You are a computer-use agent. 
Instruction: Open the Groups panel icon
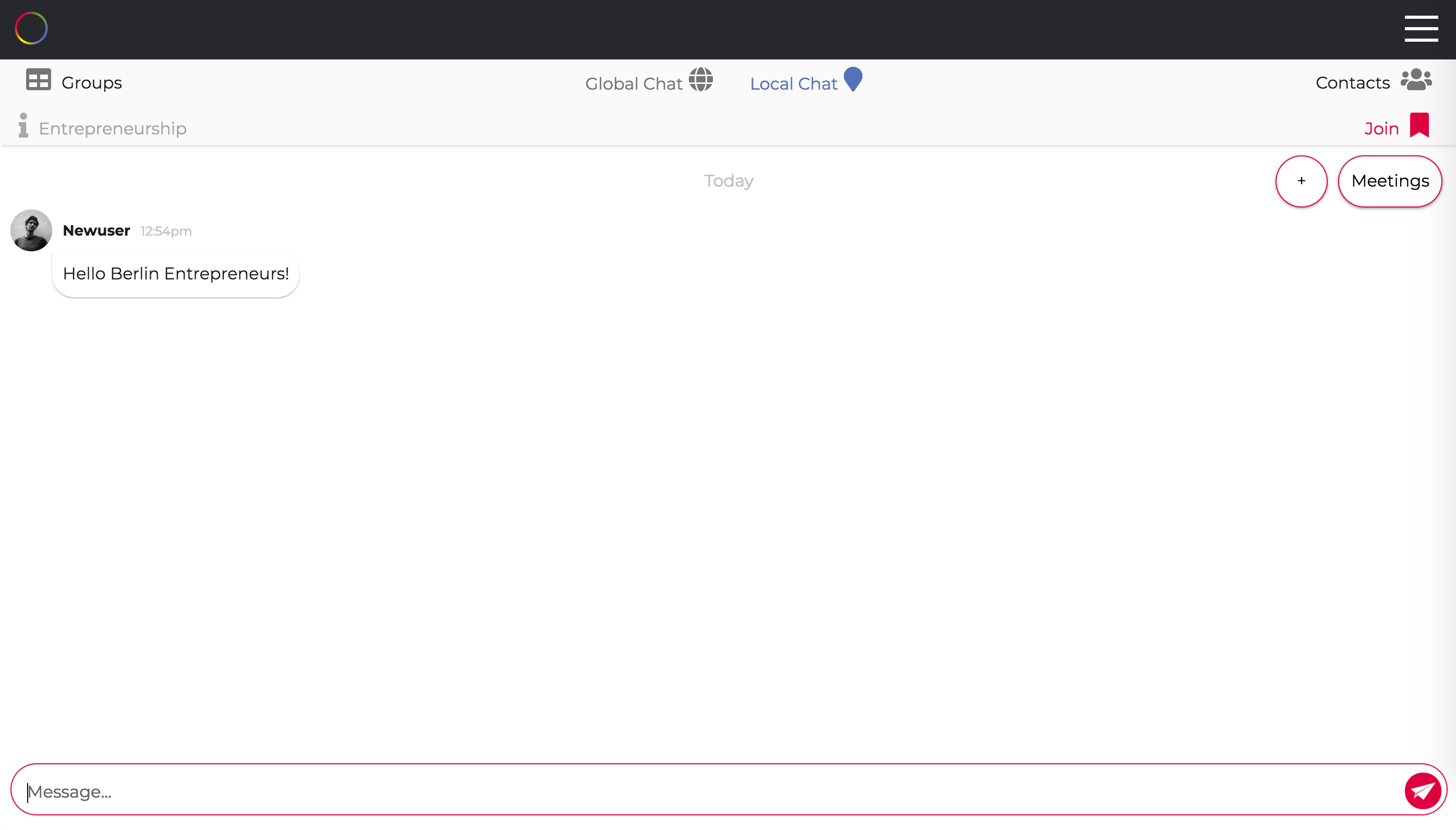pyautogui.click(x=38, y=80)
